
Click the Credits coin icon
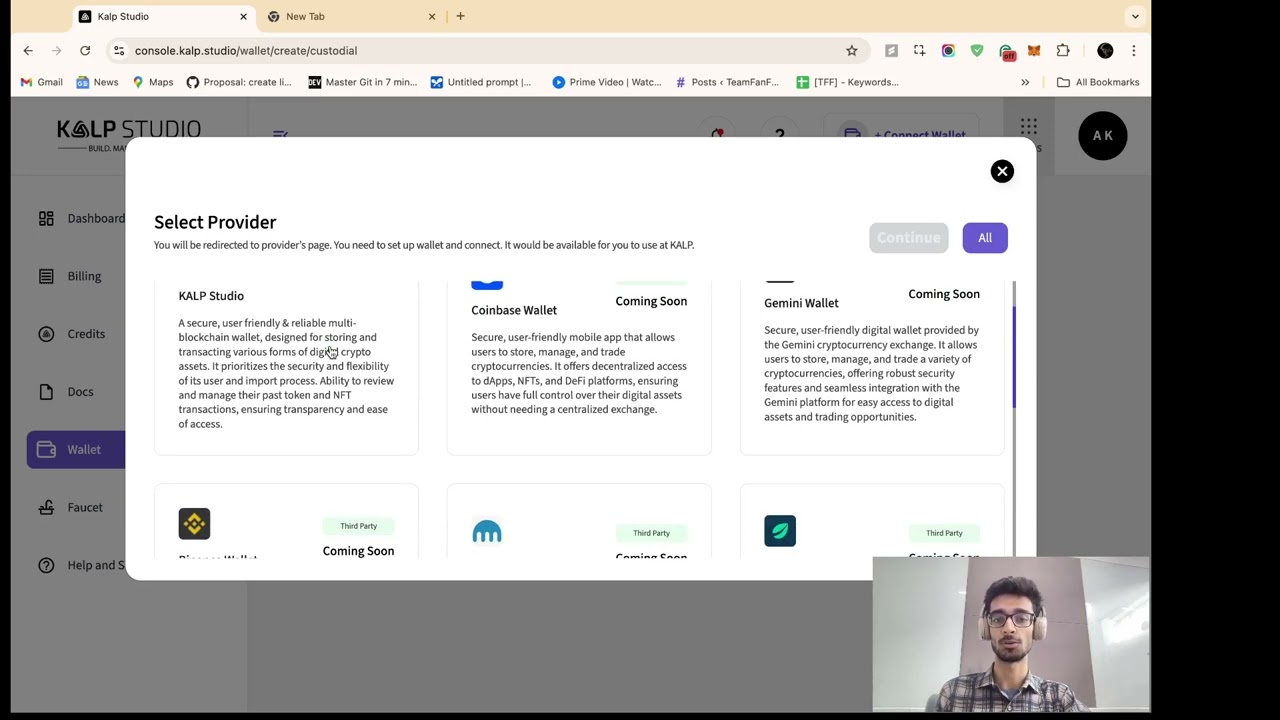coord(46,334)
